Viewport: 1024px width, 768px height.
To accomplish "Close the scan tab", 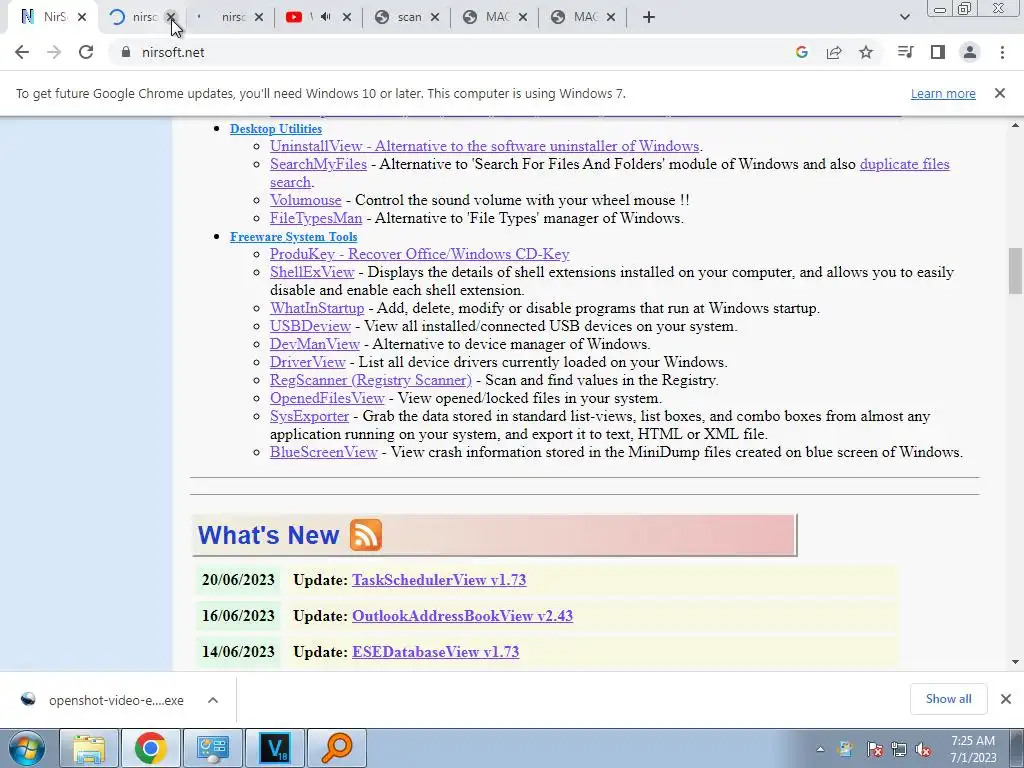I will coord(435,18).
